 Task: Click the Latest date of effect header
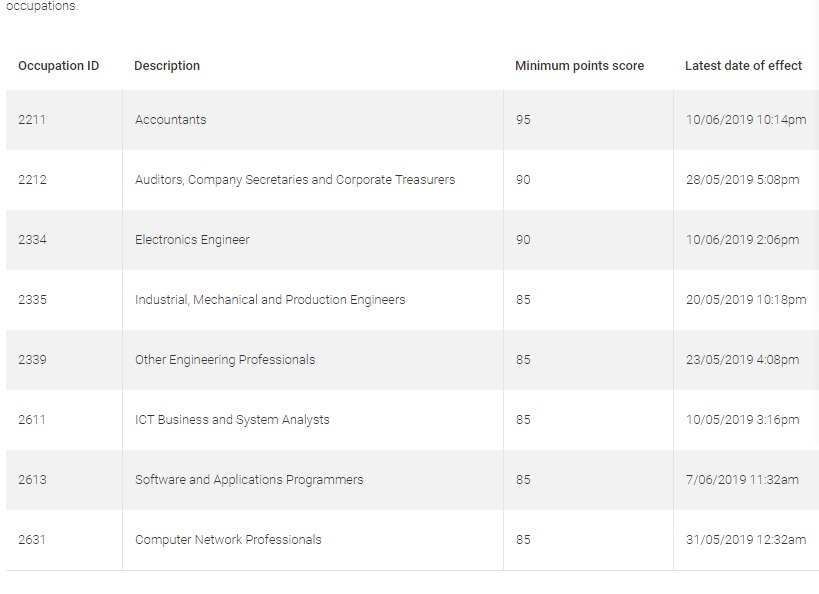pos(743,66)
